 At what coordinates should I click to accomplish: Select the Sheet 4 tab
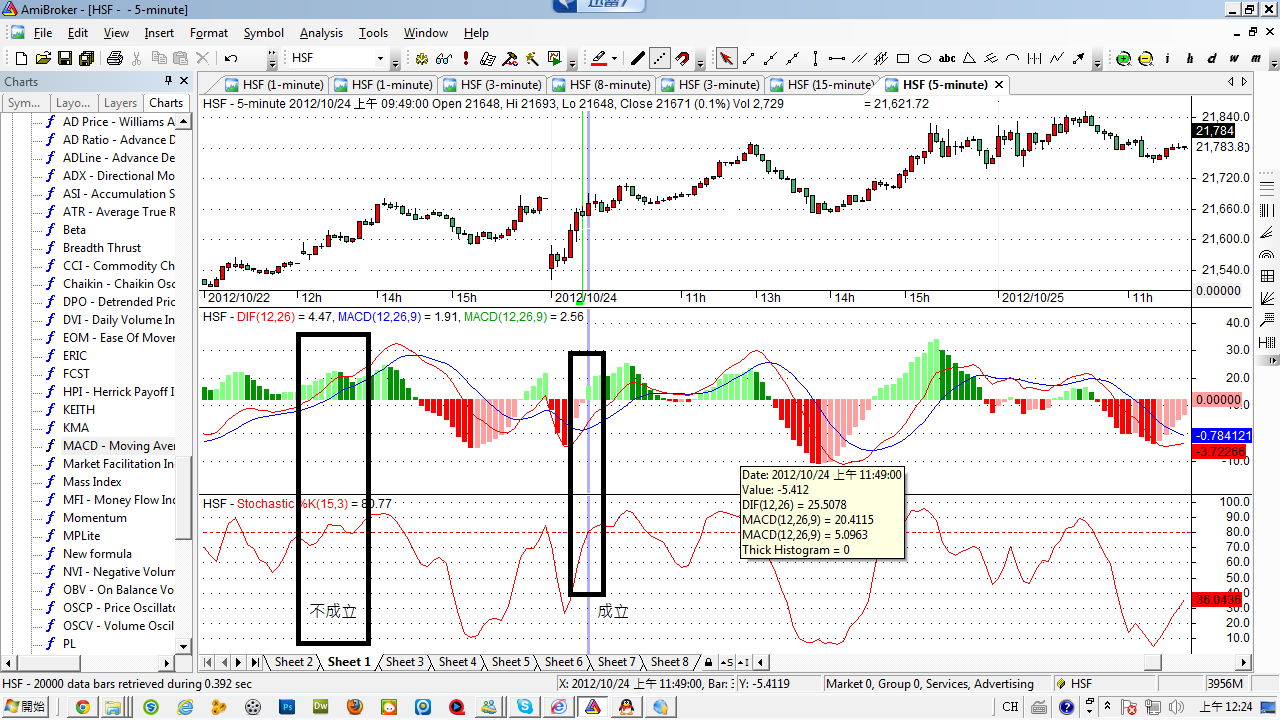pos(457,662)
